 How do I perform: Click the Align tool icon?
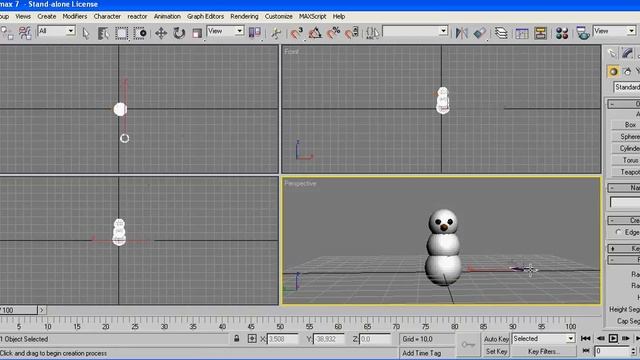tap(480, 33)
